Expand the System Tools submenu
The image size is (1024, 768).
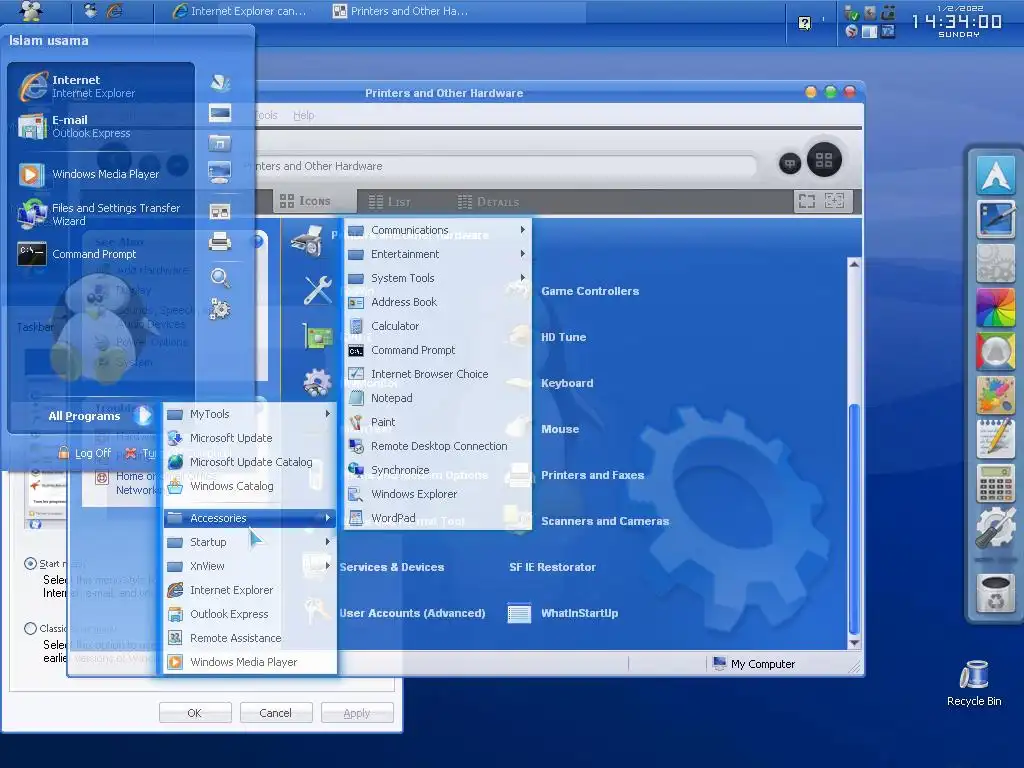click(438, 278)
